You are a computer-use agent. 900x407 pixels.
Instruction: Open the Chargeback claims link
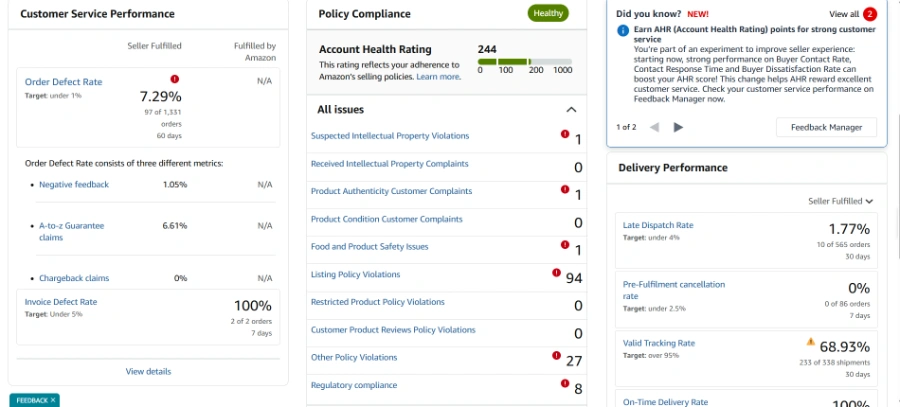pyautogui.click(x=74, y=278)
